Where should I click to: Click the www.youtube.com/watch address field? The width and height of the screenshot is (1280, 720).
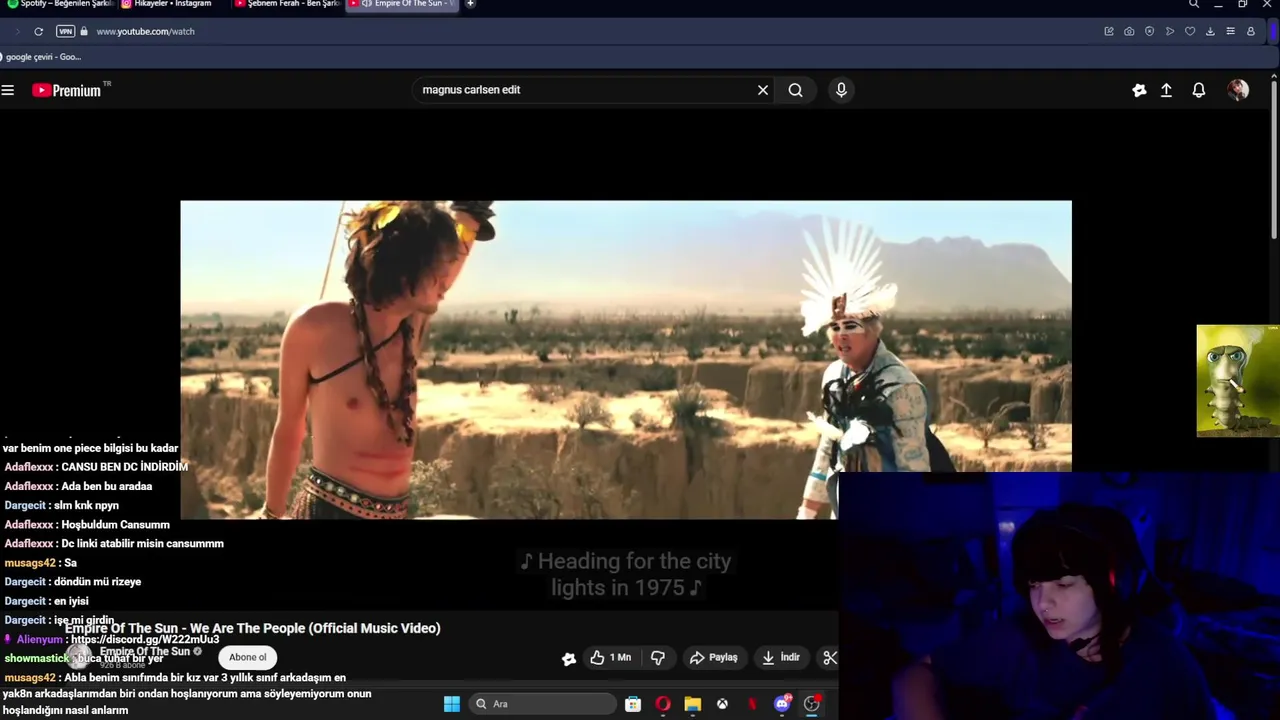[x=145, y=31]
